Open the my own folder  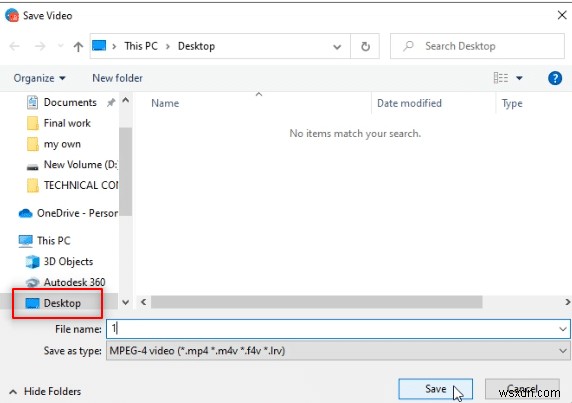(x=62, y=144)
